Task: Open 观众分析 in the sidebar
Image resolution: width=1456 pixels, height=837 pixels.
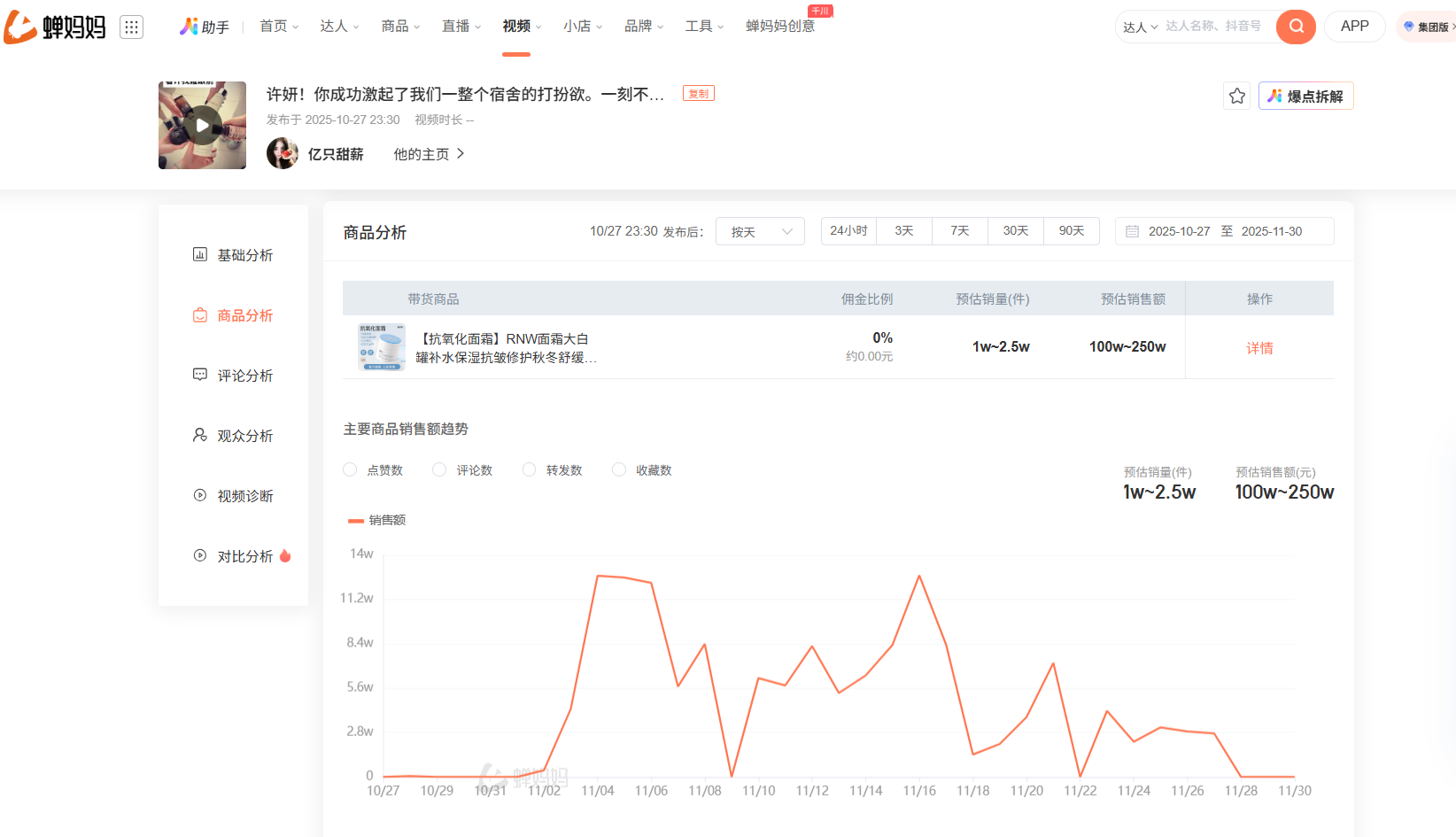Action: pyautogui.click(x=244, y=436)
